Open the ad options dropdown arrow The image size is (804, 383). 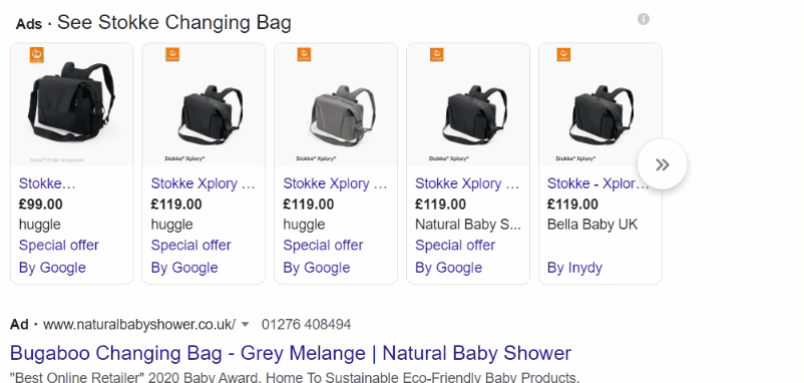click(245, 324)
